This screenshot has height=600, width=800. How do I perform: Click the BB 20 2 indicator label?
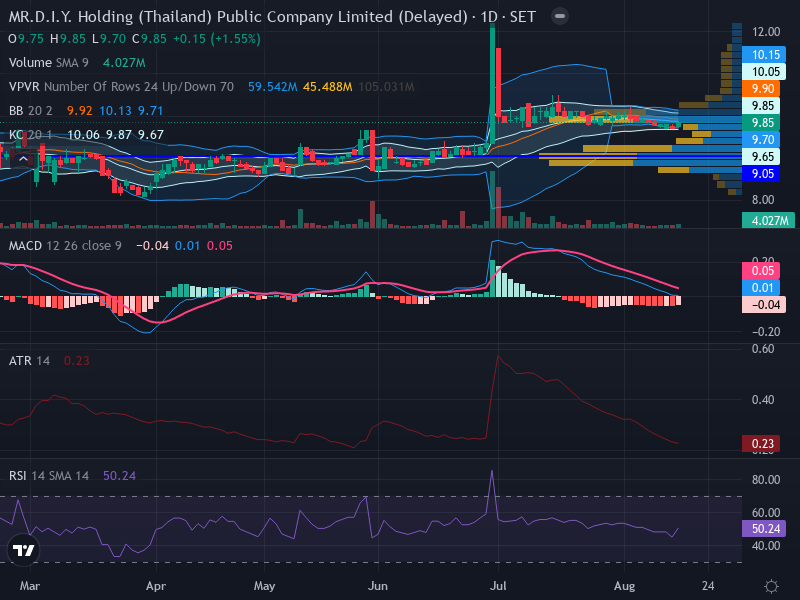pyautogui.click(x=31, y=111)
